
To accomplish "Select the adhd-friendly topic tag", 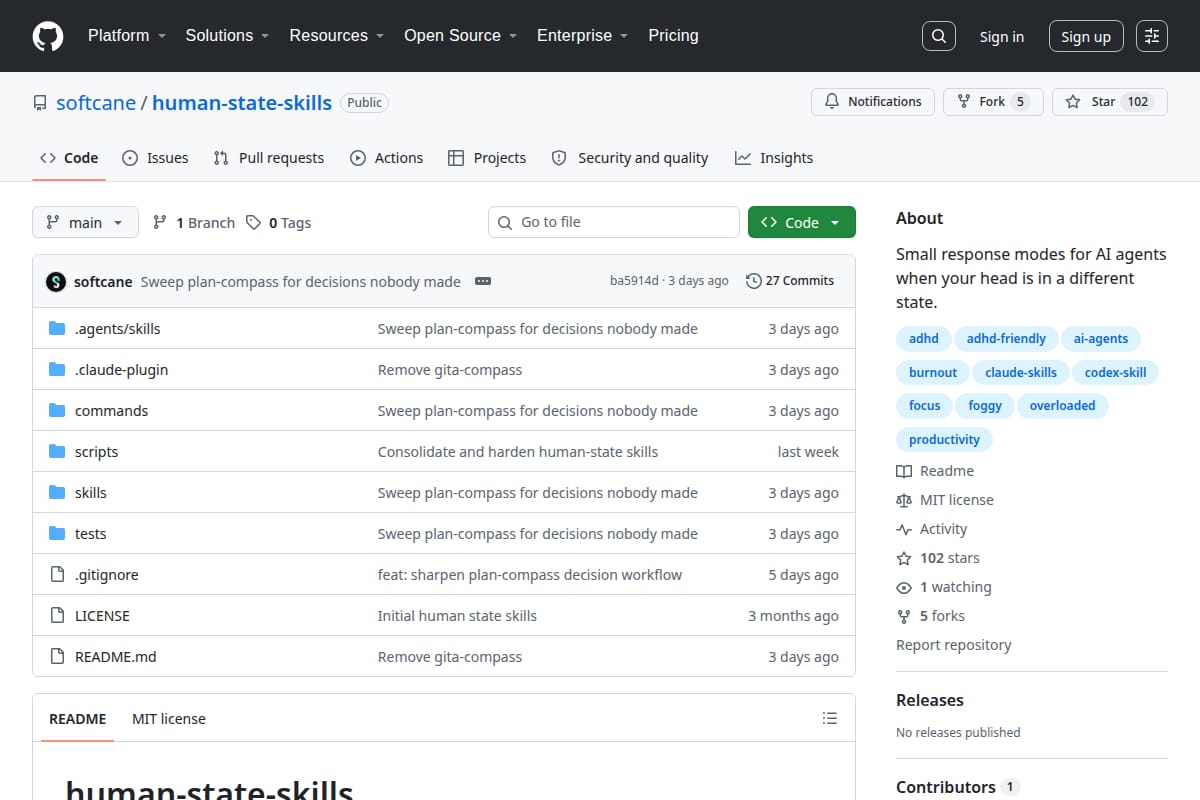I will (x=1006, y=338).
